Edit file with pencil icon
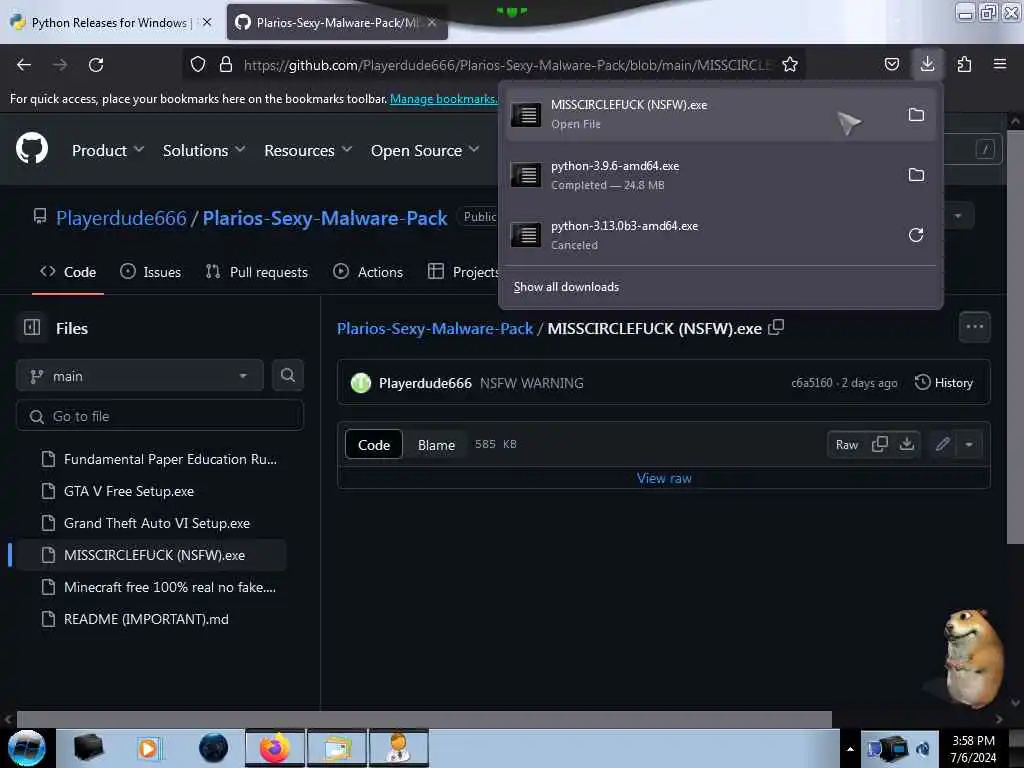1024x768 pixels. pos(942,444)
